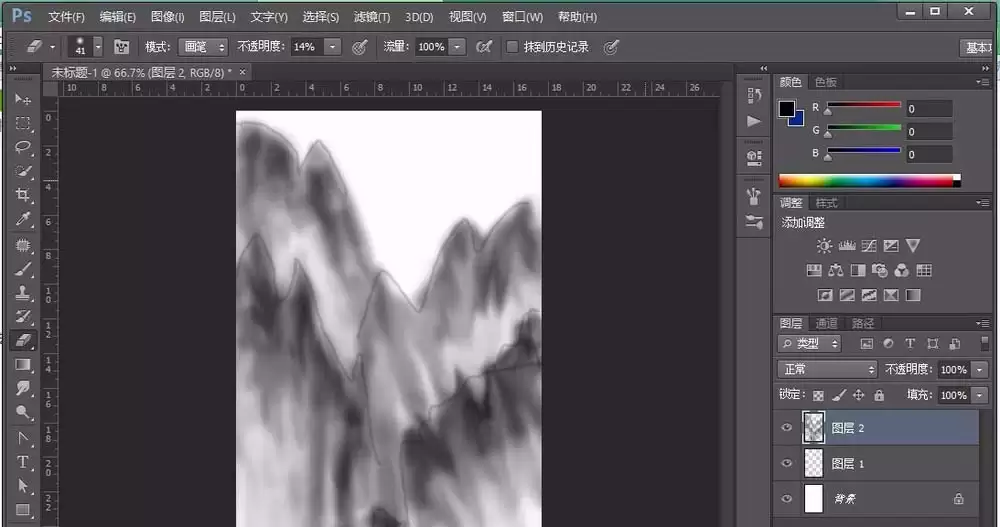Toggle lock position icon
Image resolution: width=1000 pixels, height=527 pixels.
click(859, 396)
